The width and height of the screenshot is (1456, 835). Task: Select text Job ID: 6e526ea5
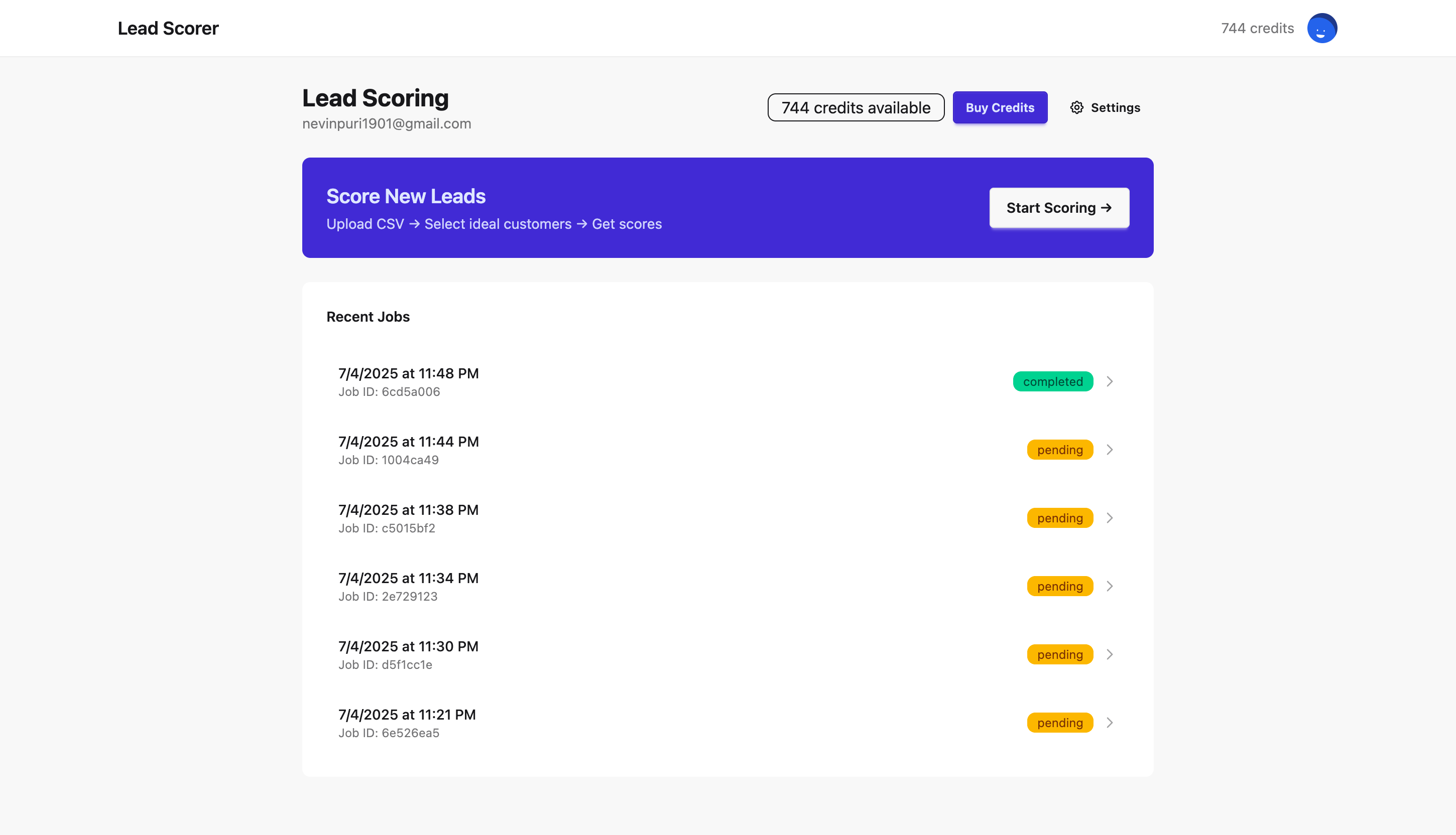389,733
